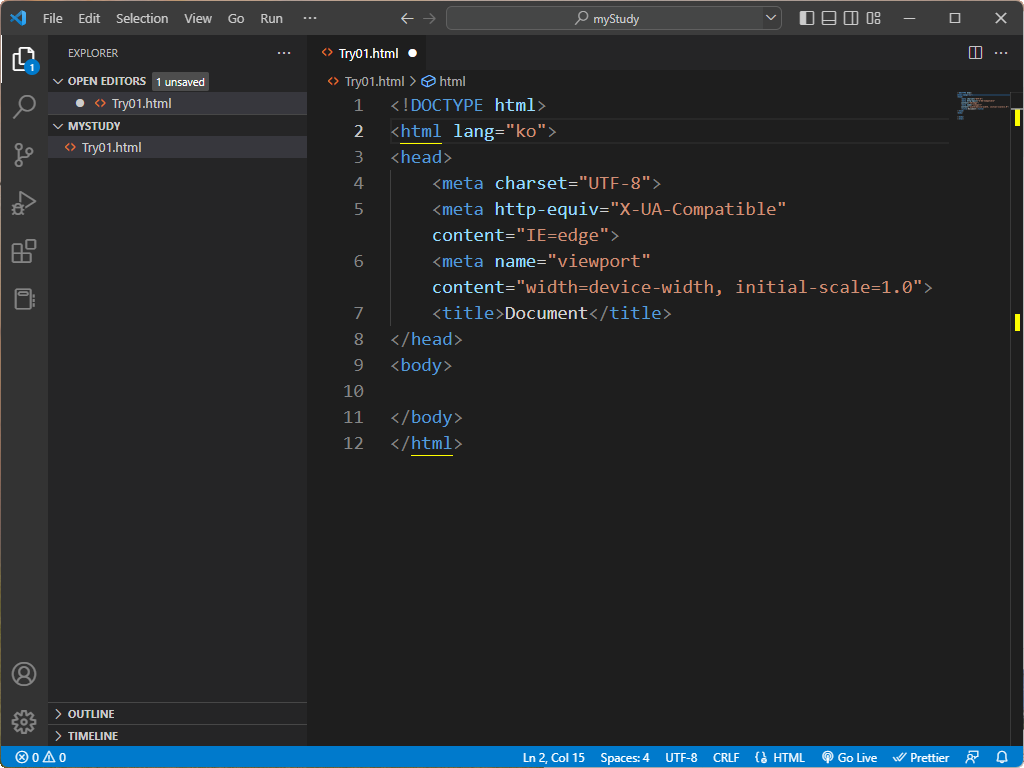Viewport: 1024px width, 768px height.
Task: Change encoding via UTF-8 status item
Action: coord(681,758)
